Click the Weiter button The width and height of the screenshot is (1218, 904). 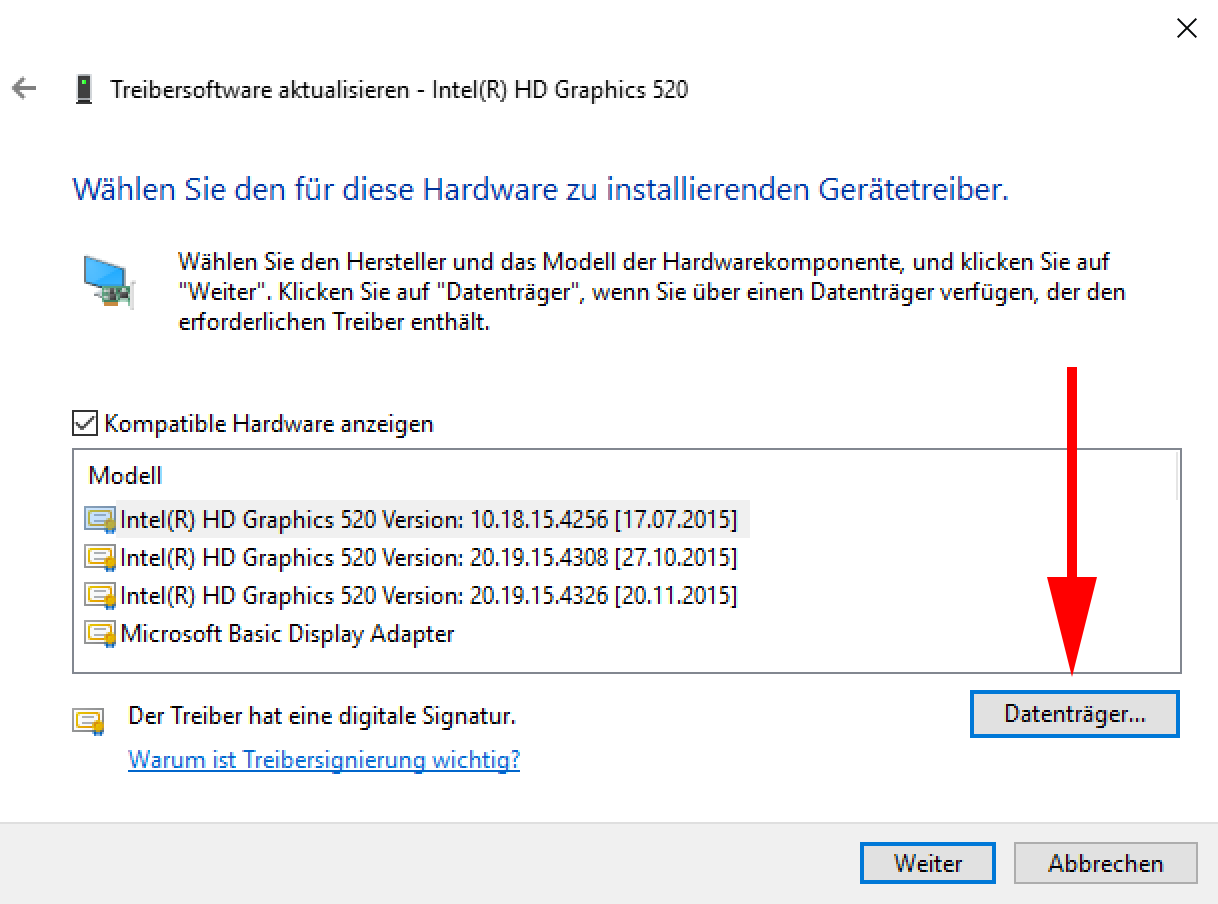pyautogui.click(x=927, y=863)
